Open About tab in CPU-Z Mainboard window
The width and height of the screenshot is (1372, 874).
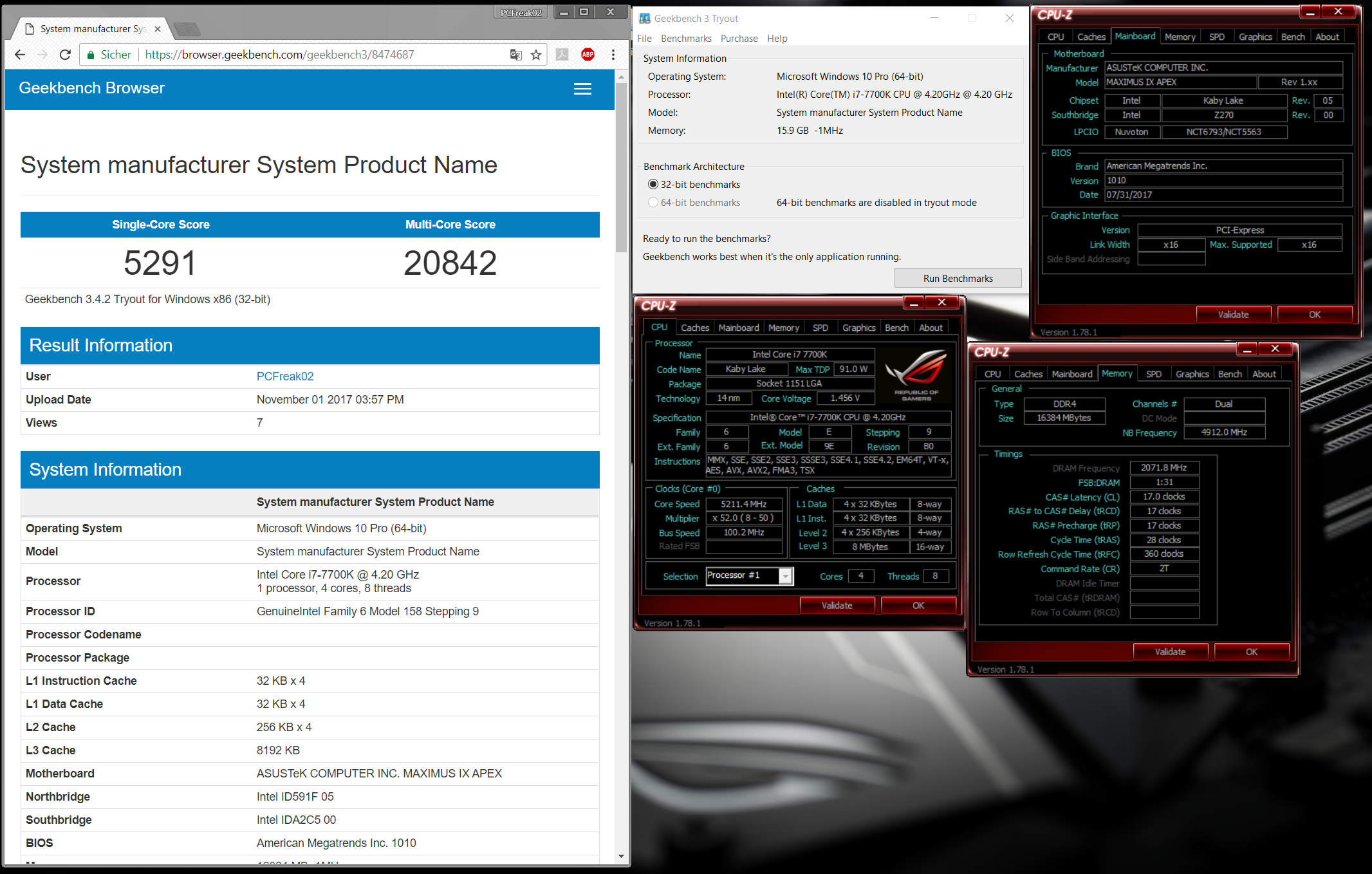pos(1327,37)
